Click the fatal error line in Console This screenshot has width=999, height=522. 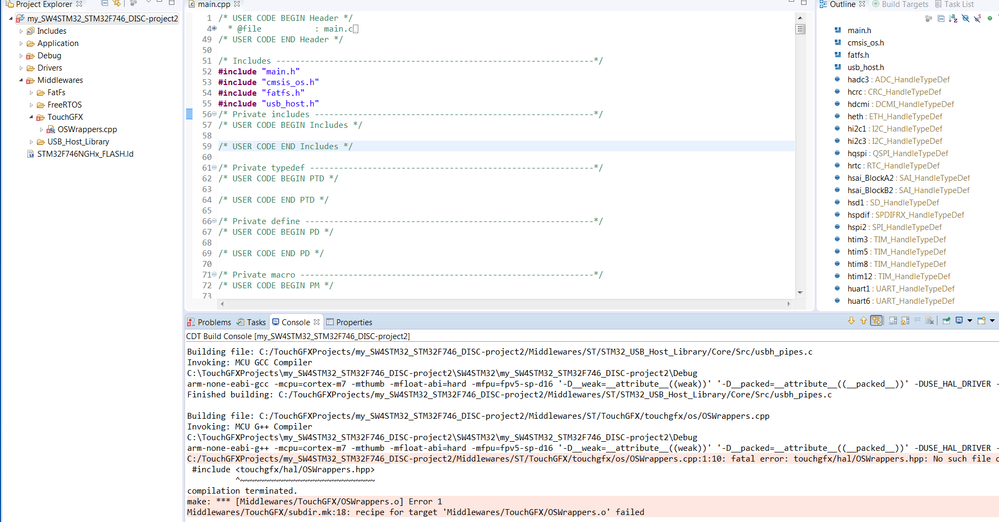click(592, 459)
